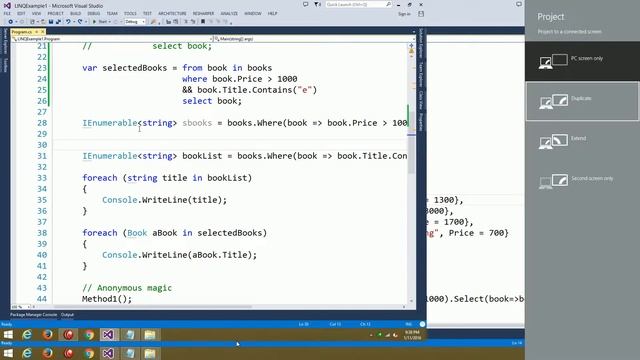Click the Redo arrow icon

(80, 22)
